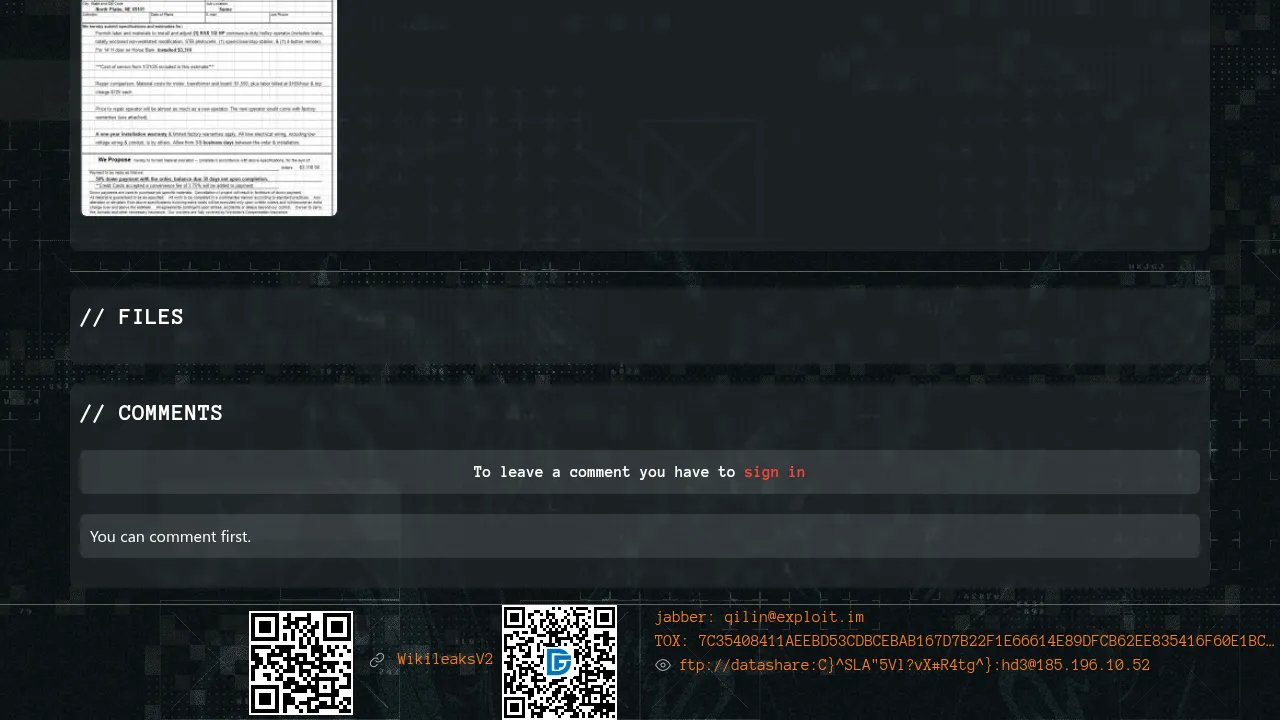Click the chain link icon beside WikileaksV2

(377, 660)
